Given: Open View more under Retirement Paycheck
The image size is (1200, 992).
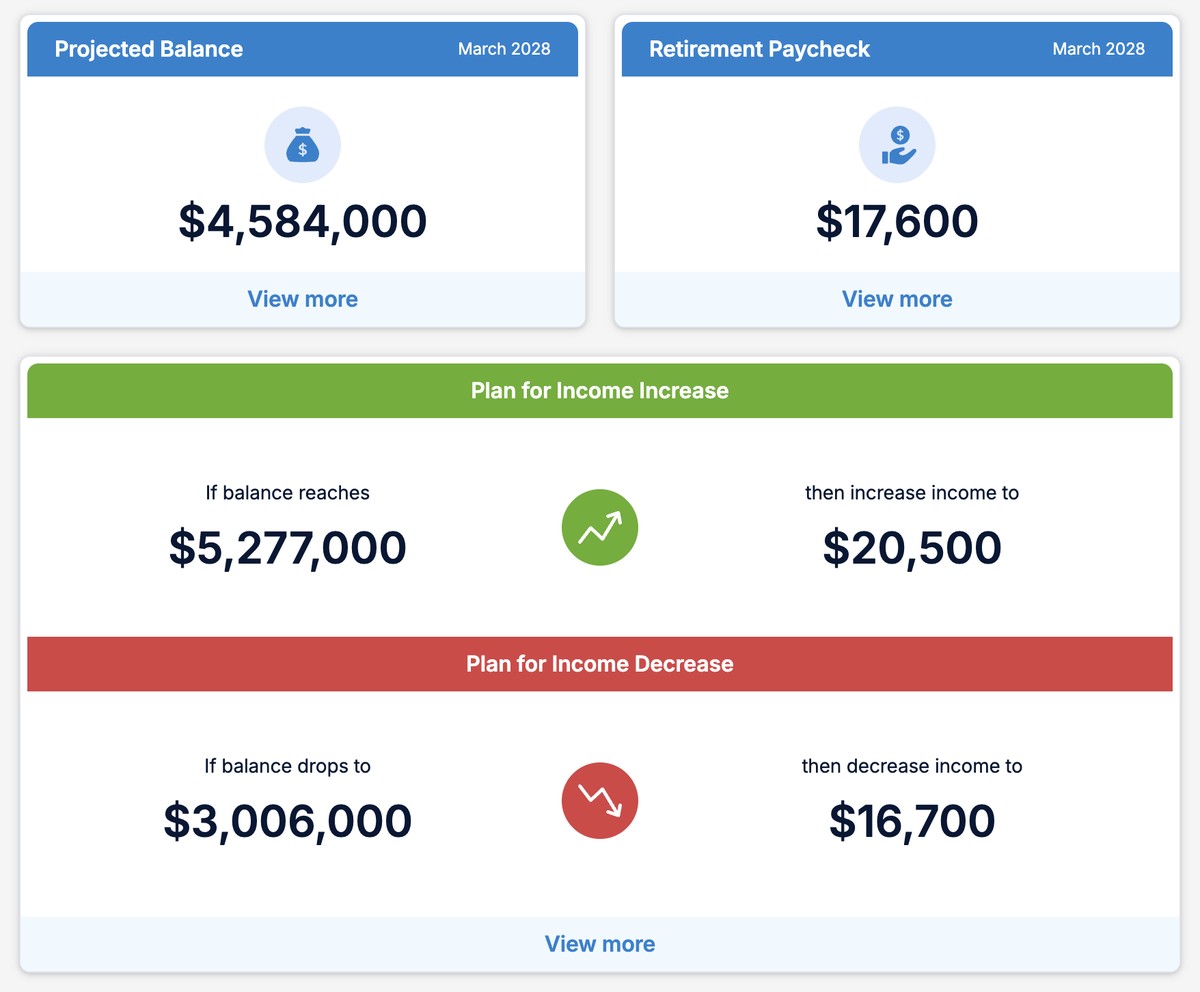Looking at the screenshot, I should 897,298.
